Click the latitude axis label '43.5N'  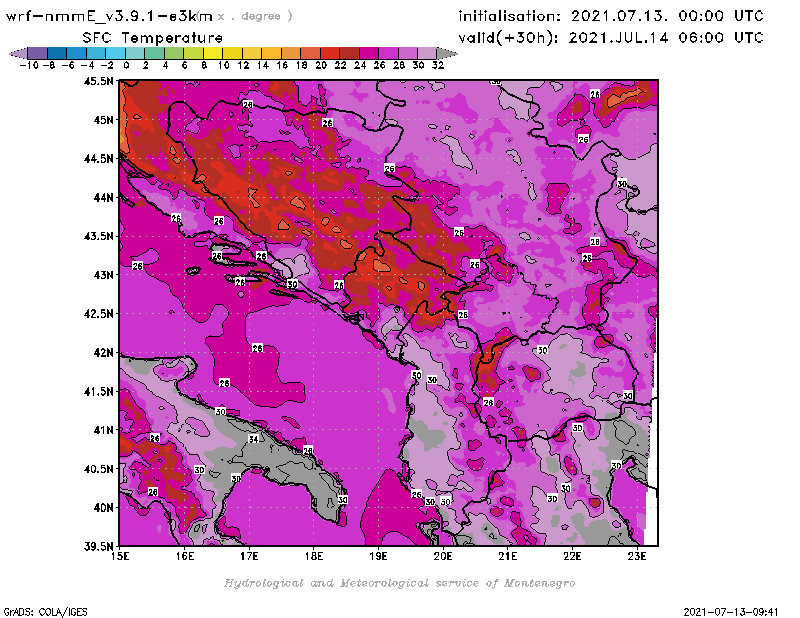[x=98, y=236]
